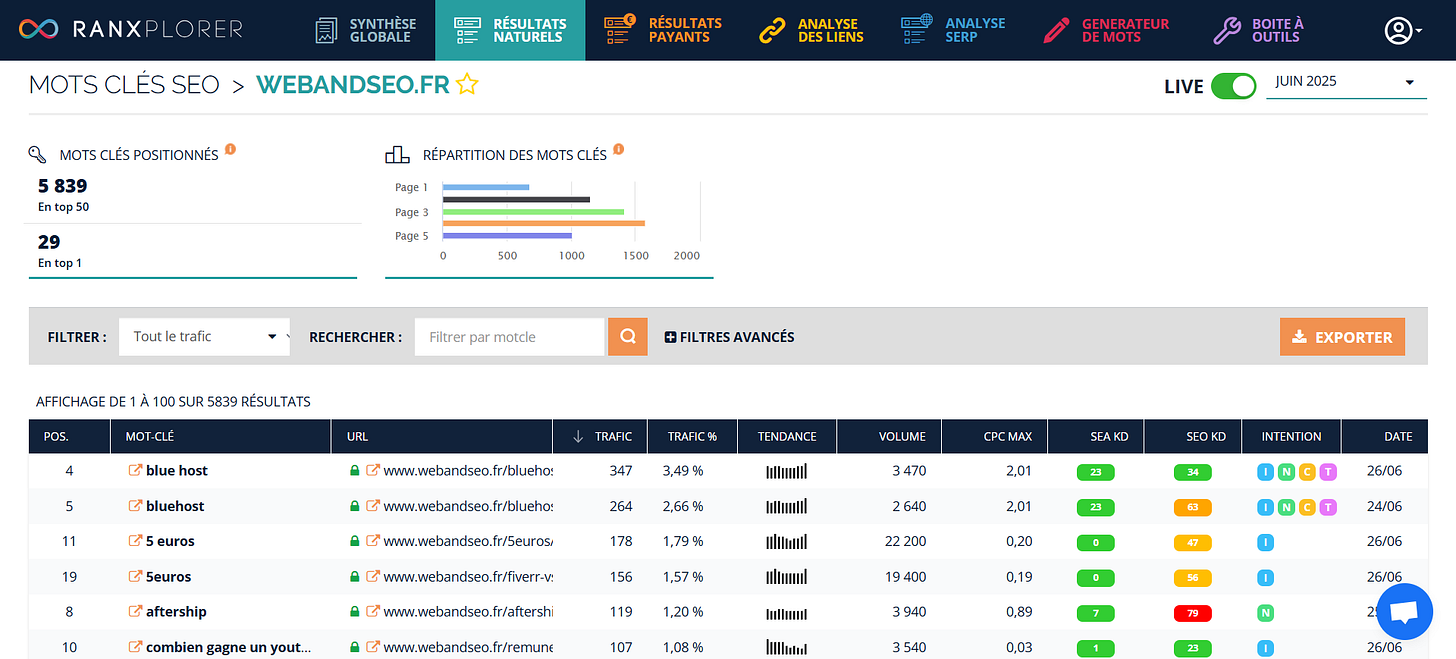Click the WEBANDSEO.FR domain title

coord(353,85)
